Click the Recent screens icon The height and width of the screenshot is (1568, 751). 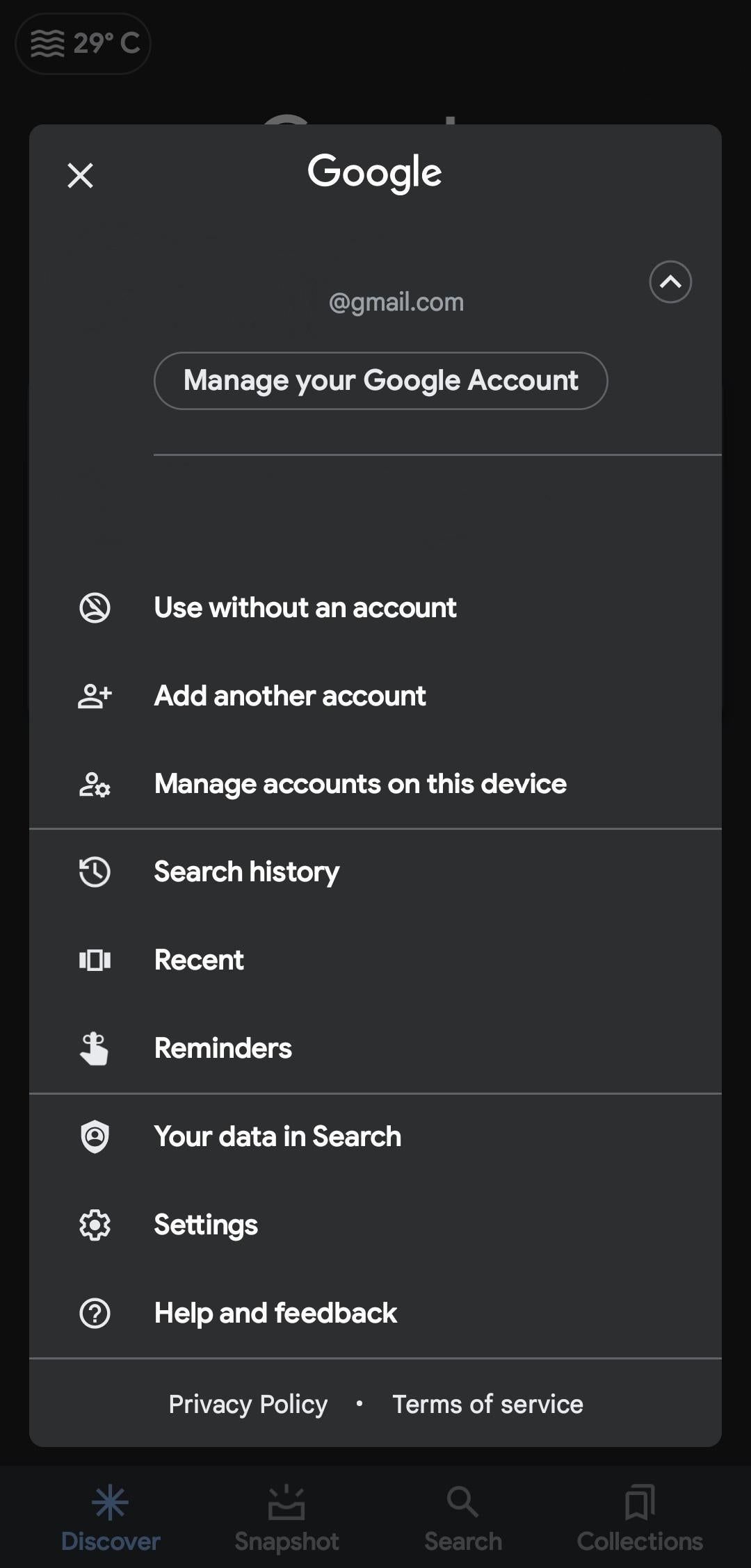pos(94,960)
